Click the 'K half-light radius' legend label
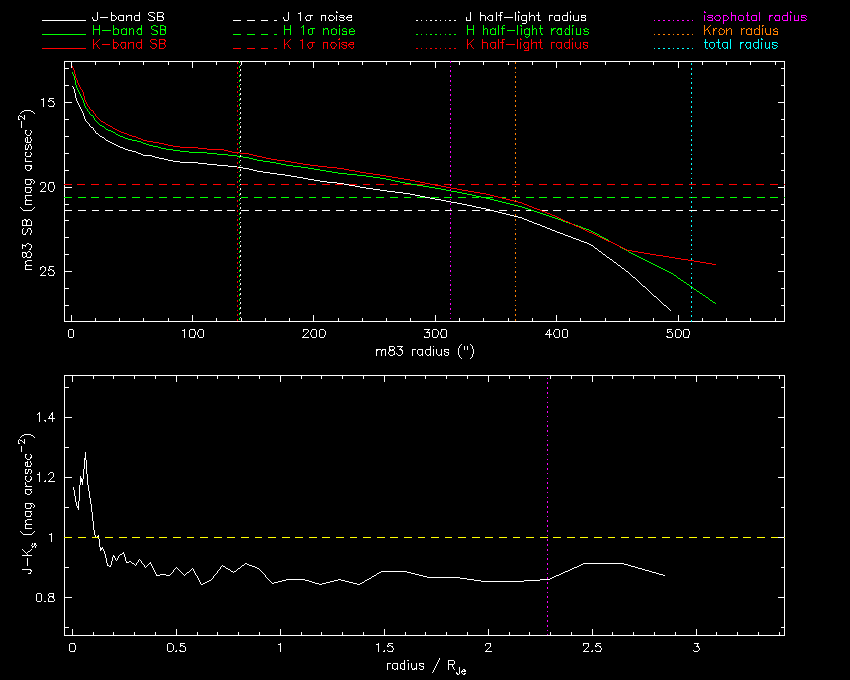This screenshot has width=850, height=680. 526,46
